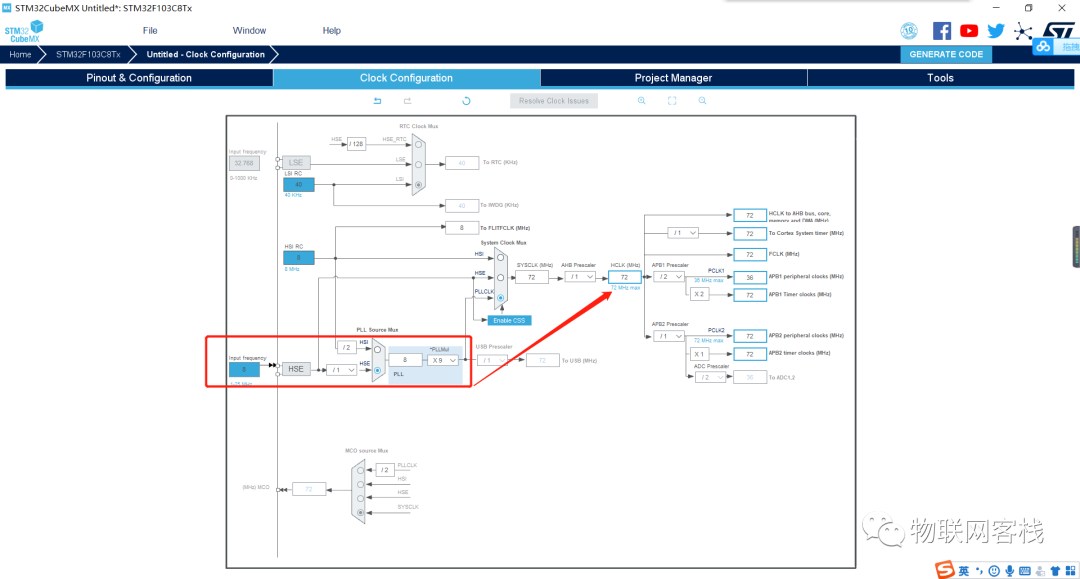Select PLLCLK in System Clock Mux
The width and height of the screenshot is (1080, 579).
tap(501, 297)
